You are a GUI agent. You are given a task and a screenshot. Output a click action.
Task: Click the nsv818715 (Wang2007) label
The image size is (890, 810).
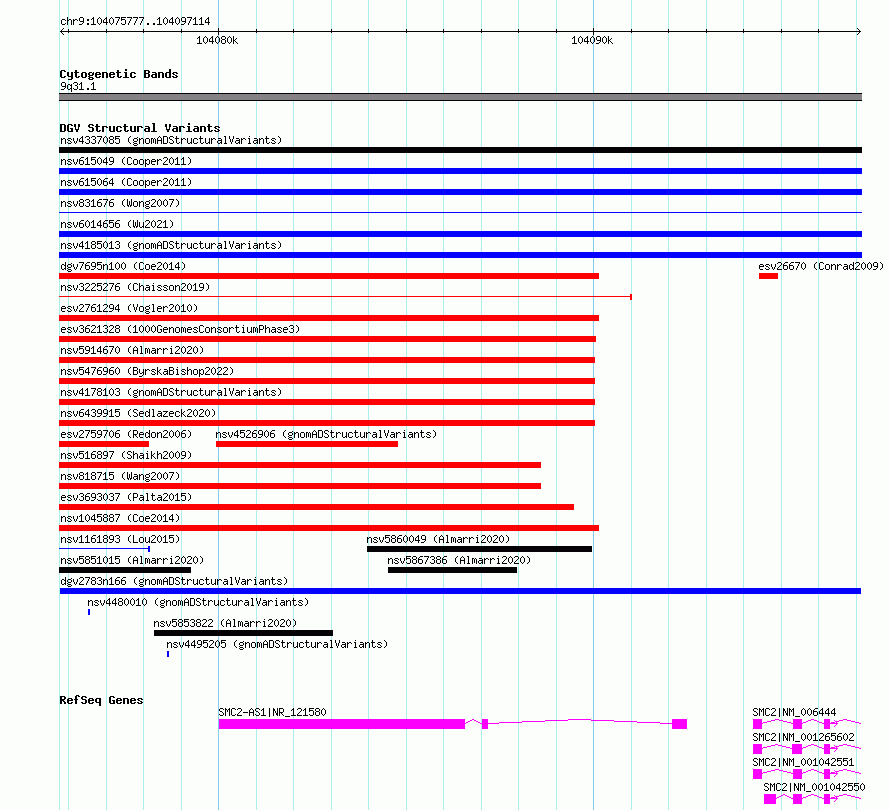120,476
